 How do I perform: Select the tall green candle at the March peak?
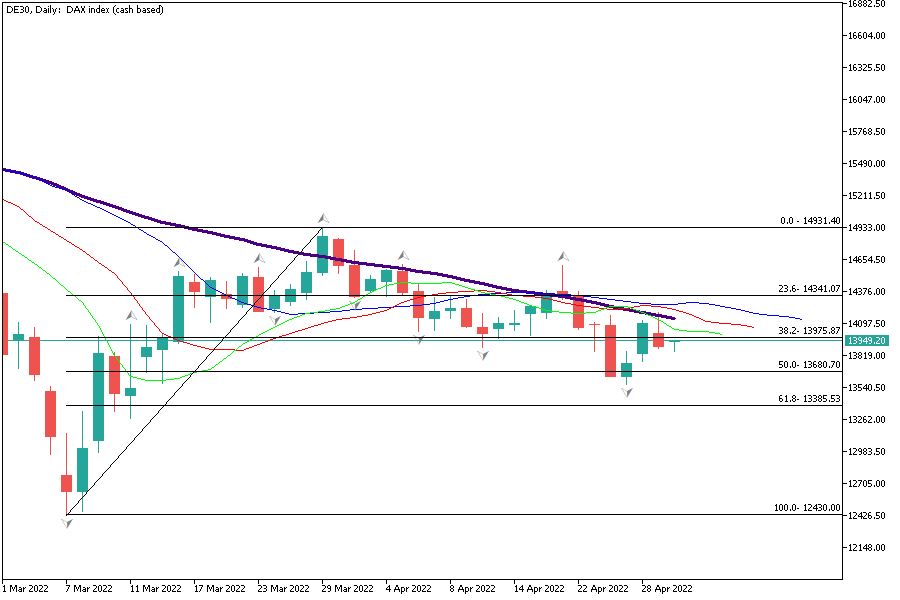click(x=323, y=255)
